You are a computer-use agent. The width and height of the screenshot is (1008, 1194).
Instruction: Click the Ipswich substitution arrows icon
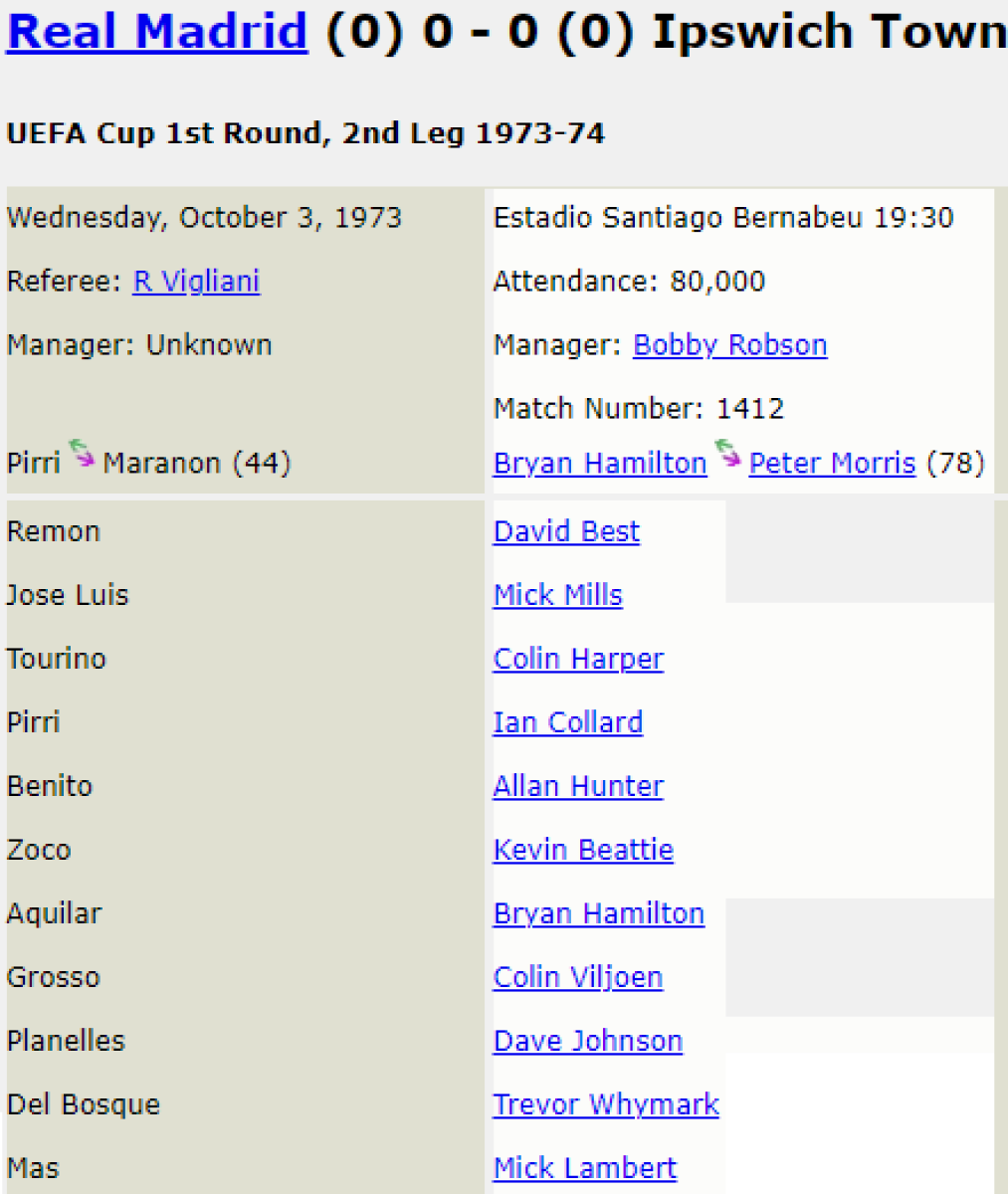tap(727, 456)
